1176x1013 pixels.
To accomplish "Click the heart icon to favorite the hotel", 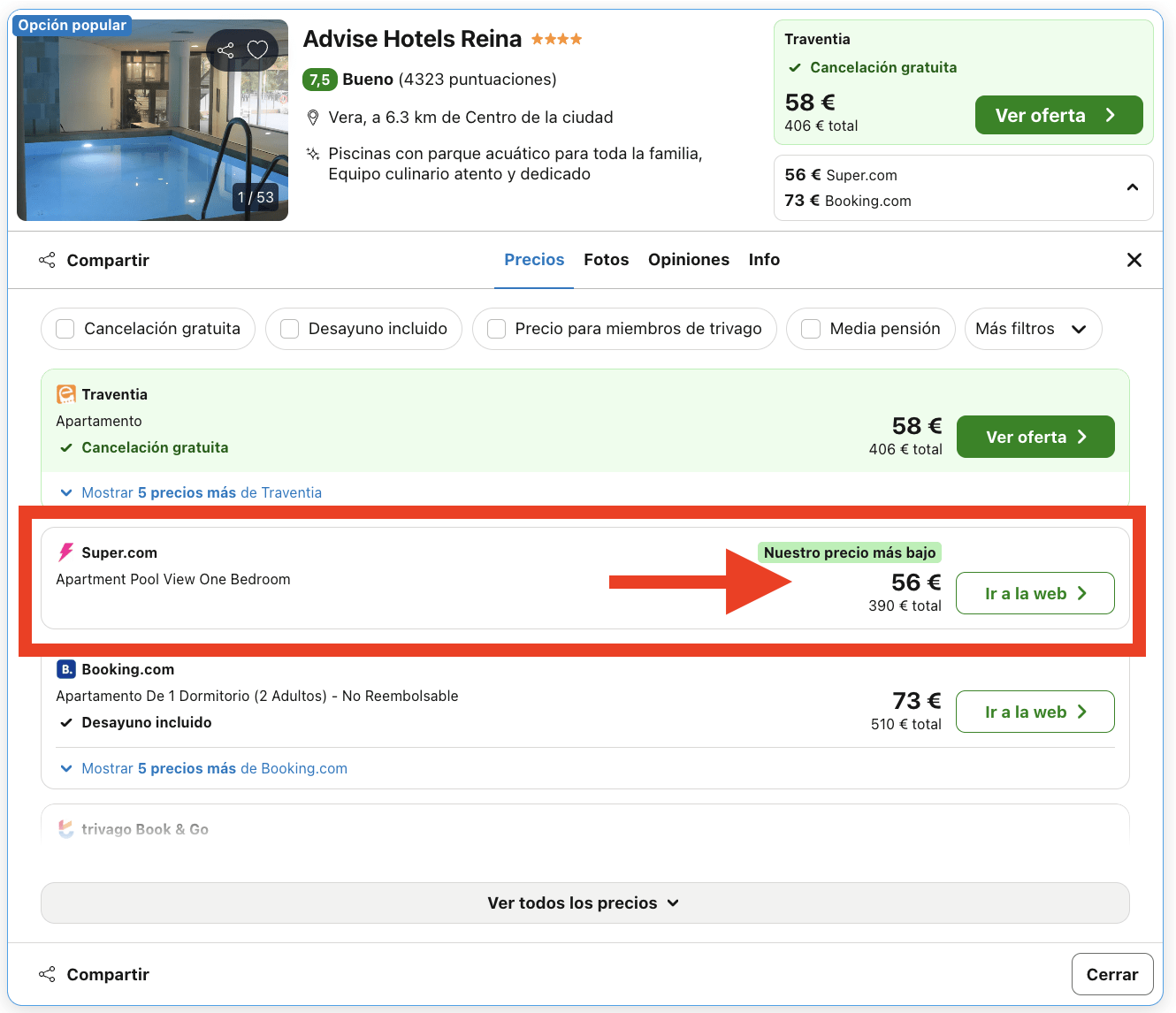I will (x=258, y=50).
